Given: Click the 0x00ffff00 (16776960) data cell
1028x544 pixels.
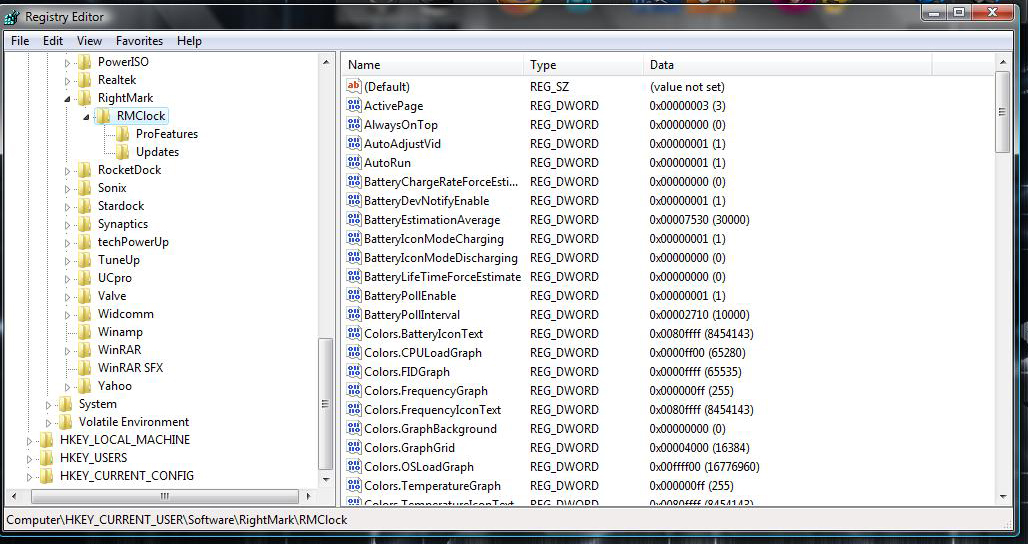Looking at the screenshot, I should point(704,467).
